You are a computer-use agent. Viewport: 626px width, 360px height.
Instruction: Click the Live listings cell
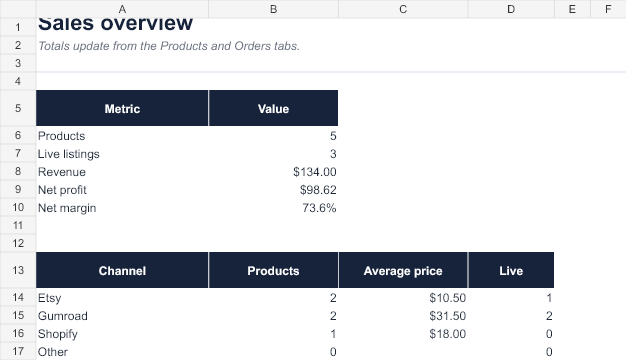pyautogui.click(x=122, y=154)
